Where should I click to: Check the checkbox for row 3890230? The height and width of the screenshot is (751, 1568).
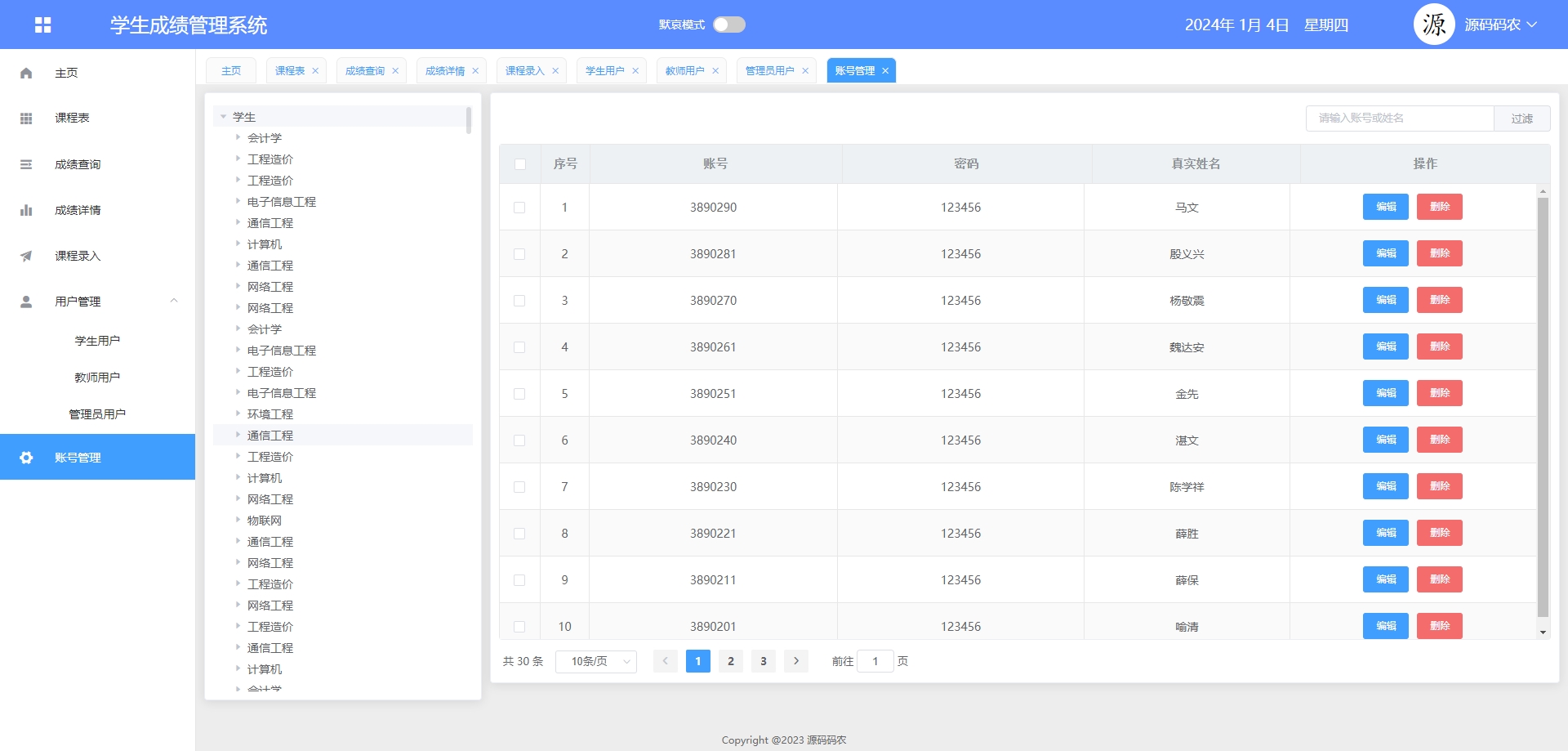pos(519,487)
